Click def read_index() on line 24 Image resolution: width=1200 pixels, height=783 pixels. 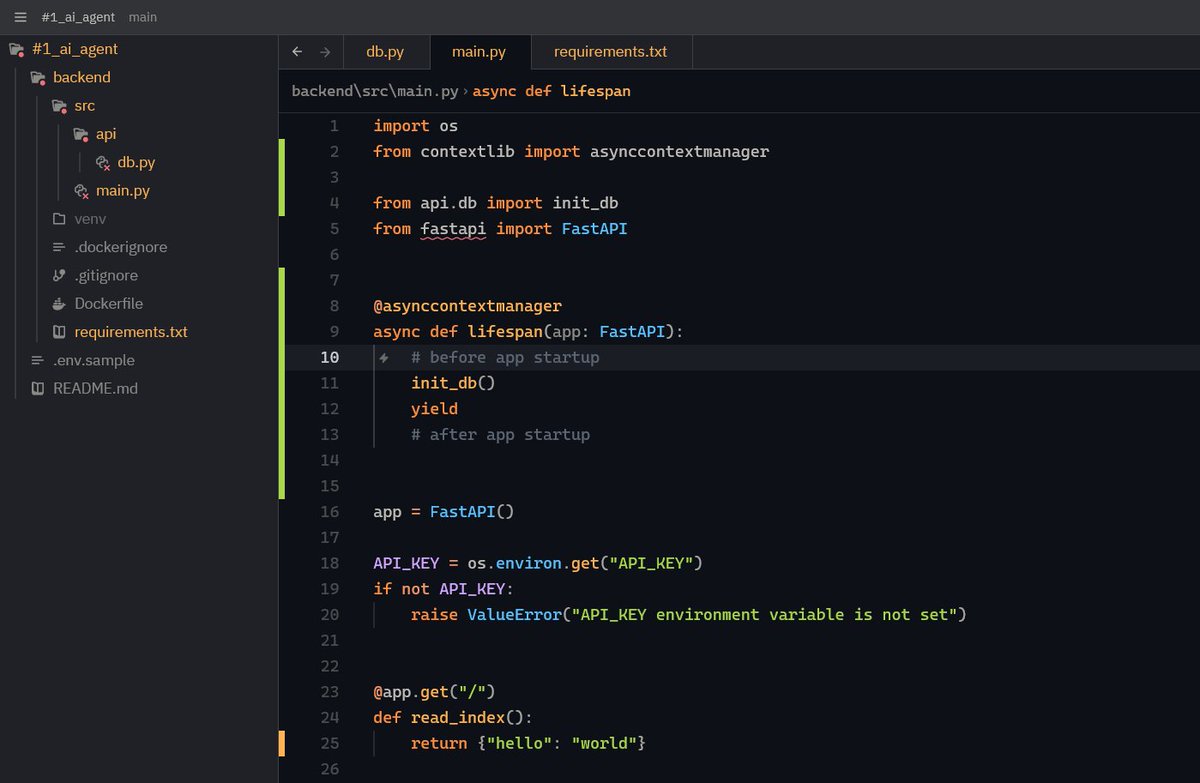[x=453, y=718]
